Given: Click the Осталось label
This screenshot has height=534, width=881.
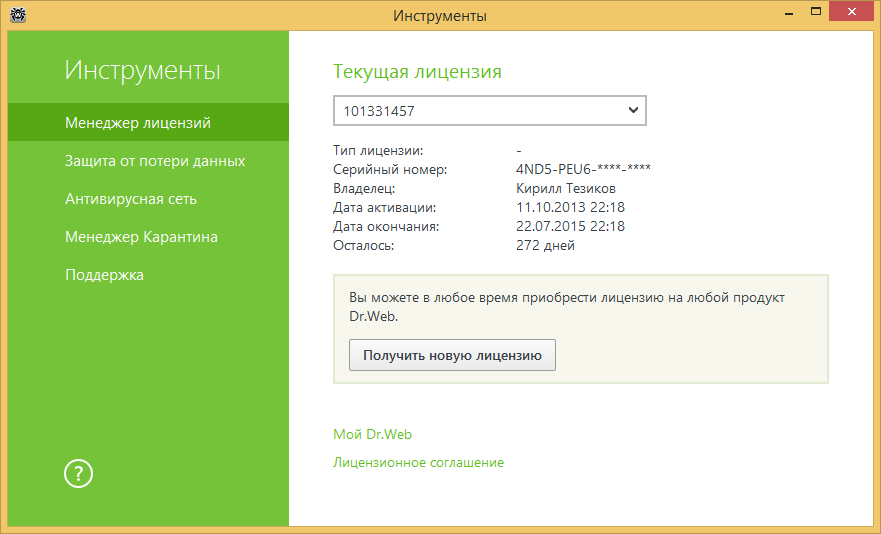Looking at the screenshot, I should (364, 246).
